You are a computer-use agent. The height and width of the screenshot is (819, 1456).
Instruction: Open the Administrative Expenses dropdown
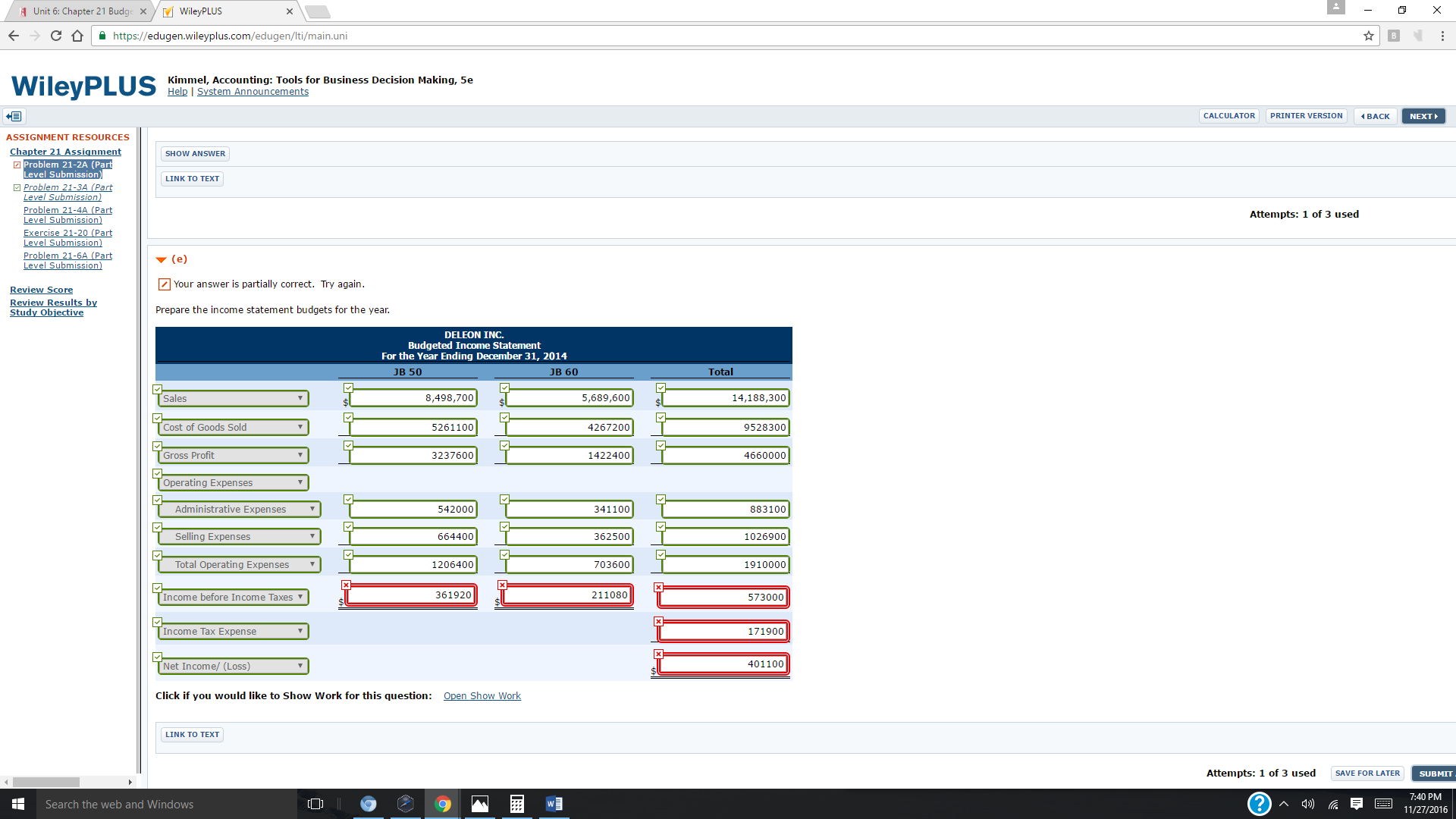(x=239, y=509)
